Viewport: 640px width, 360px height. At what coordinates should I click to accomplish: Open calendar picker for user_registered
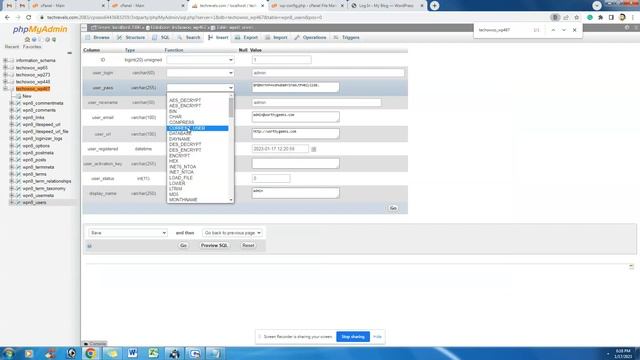tap(313, 149)
